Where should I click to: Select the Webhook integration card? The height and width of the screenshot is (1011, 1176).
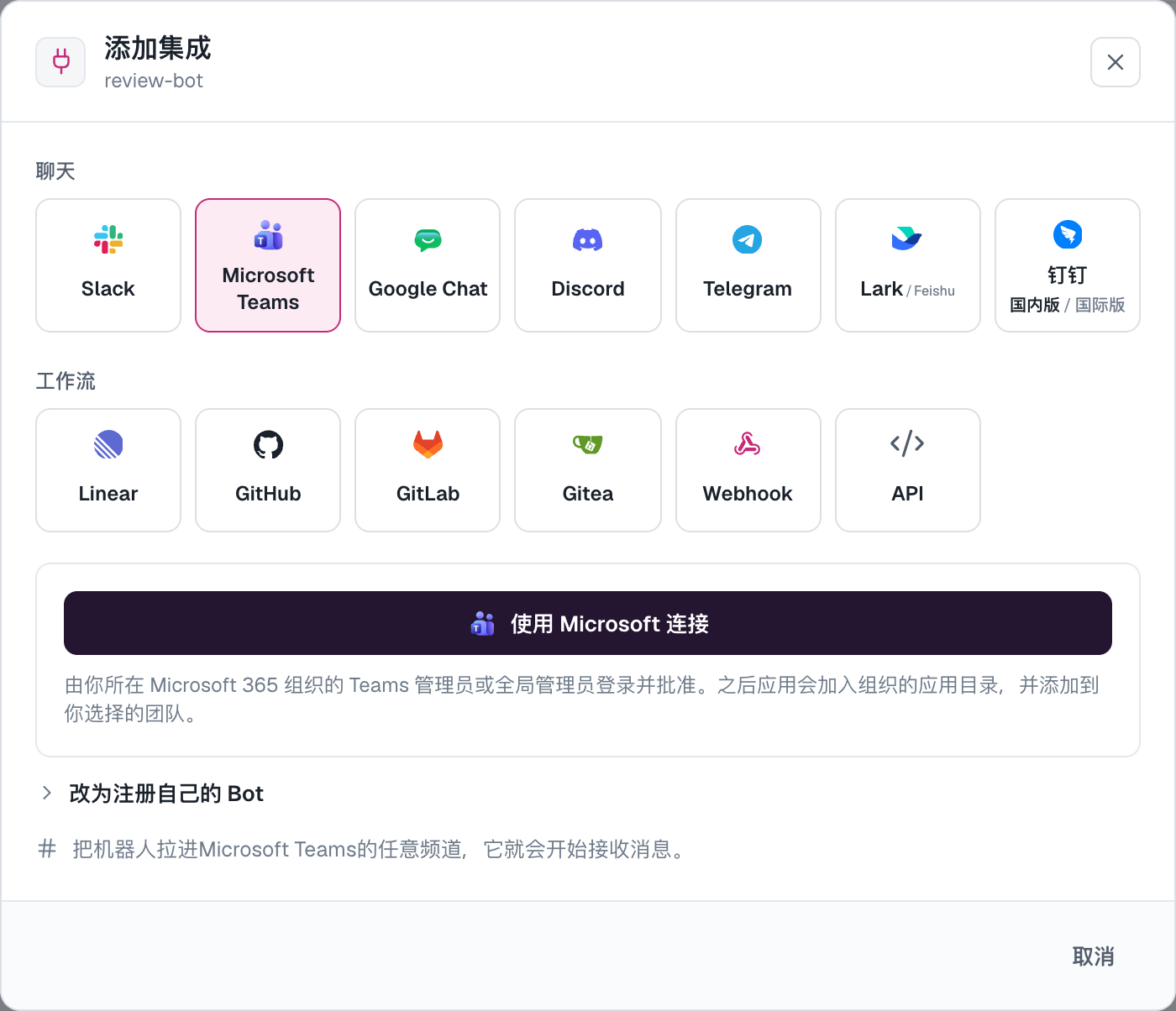pyautogui.click(x=748, y=470)
